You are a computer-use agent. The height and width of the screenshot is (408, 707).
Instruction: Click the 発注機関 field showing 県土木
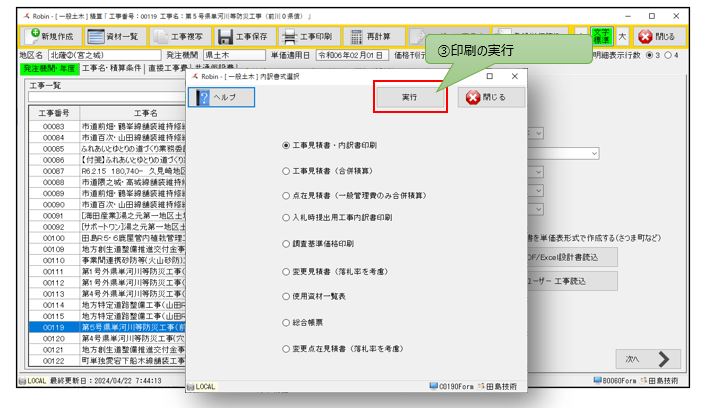[234, 55]
